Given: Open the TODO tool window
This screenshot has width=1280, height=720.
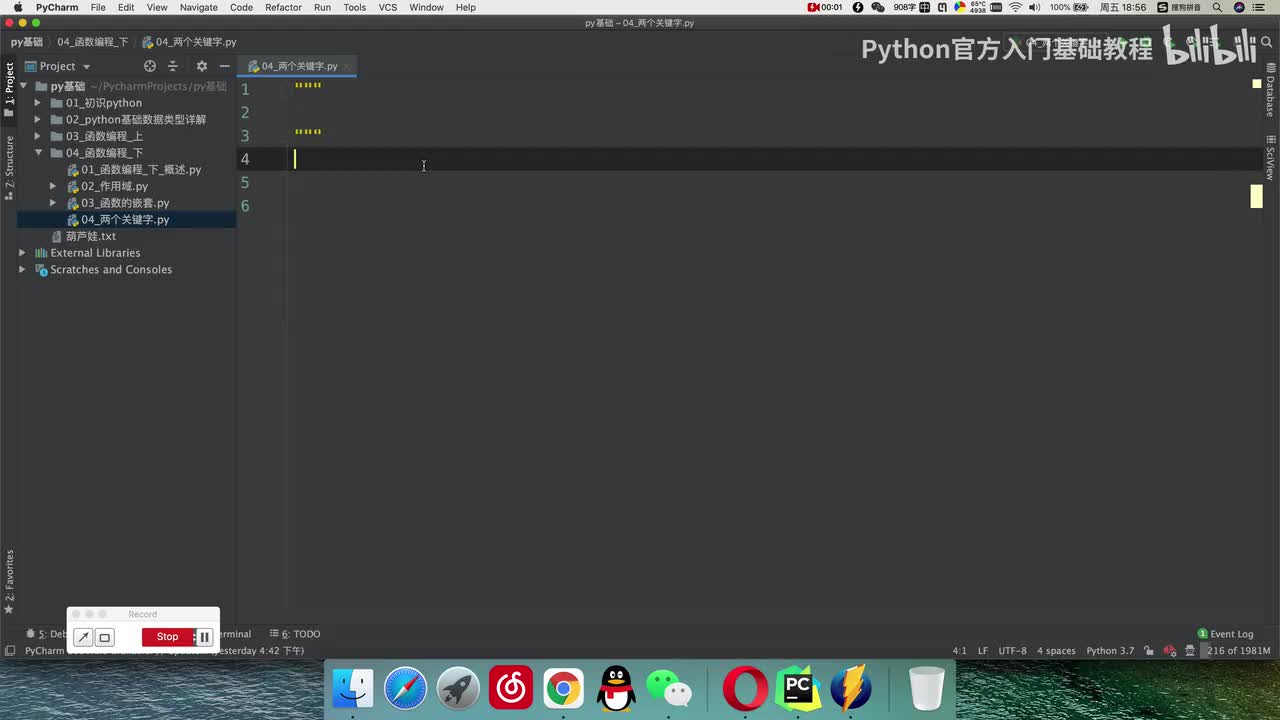Looking at the screenshot, I should pos(296,634).
